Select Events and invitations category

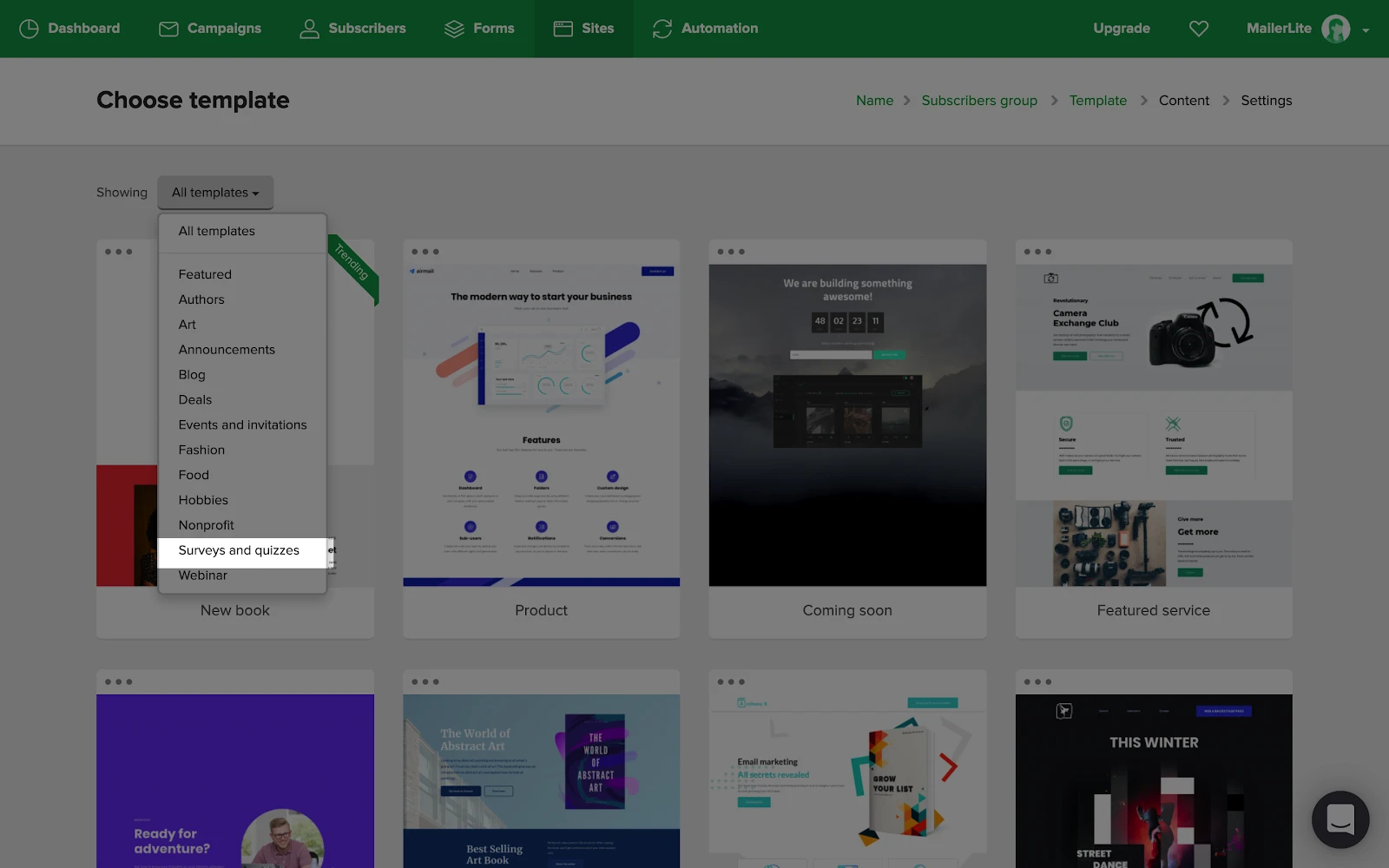coord(242,425)
